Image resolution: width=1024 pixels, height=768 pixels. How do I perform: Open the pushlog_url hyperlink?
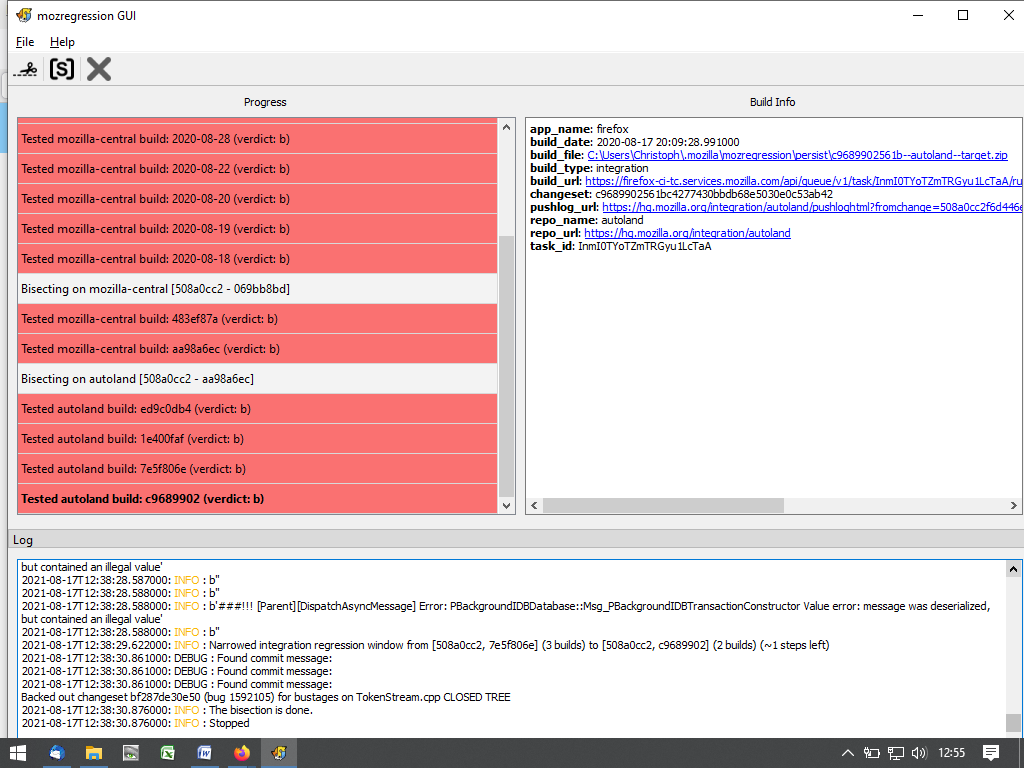point(810,207)
